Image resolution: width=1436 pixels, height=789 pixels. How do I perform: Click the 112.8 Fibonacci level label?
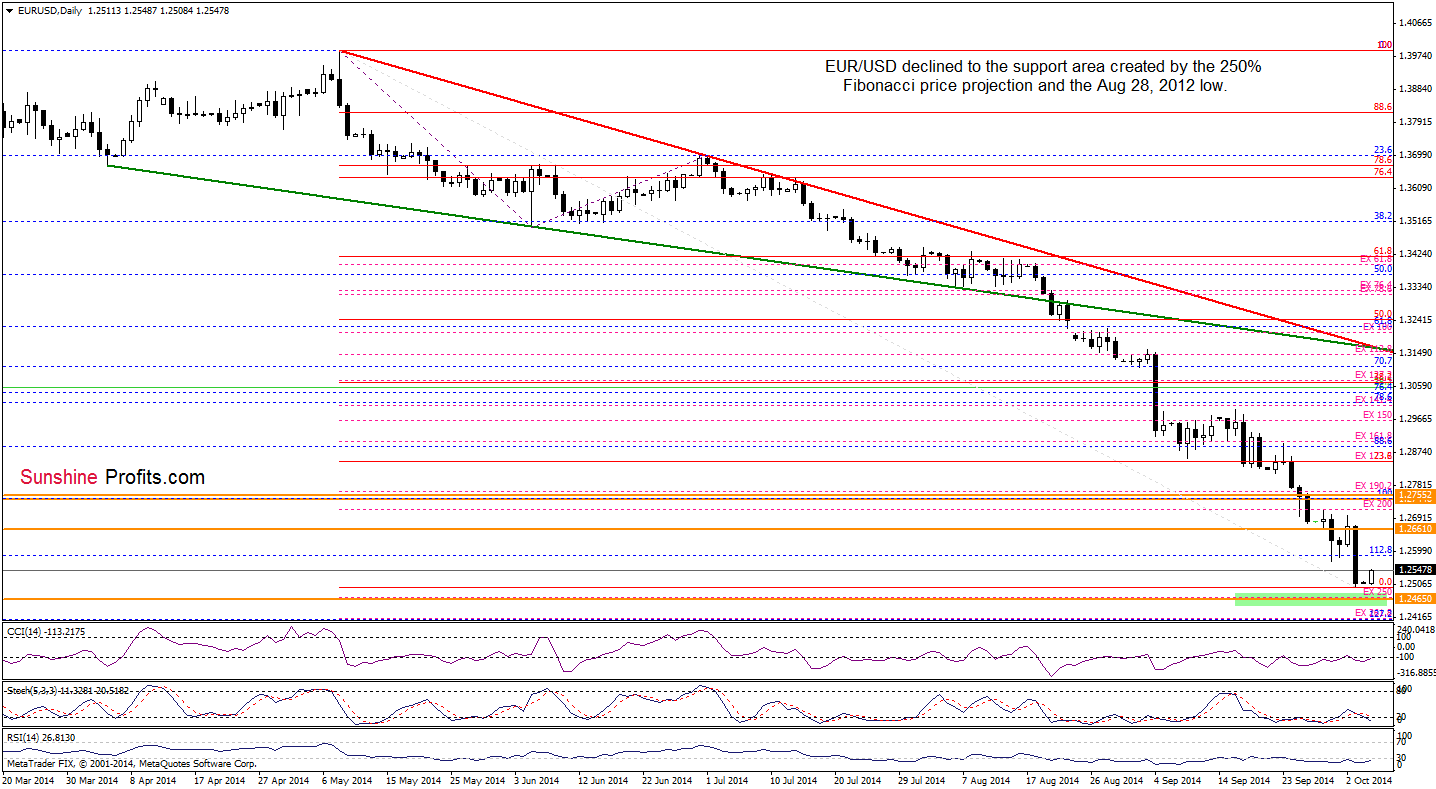click(x=1381, y=549)
